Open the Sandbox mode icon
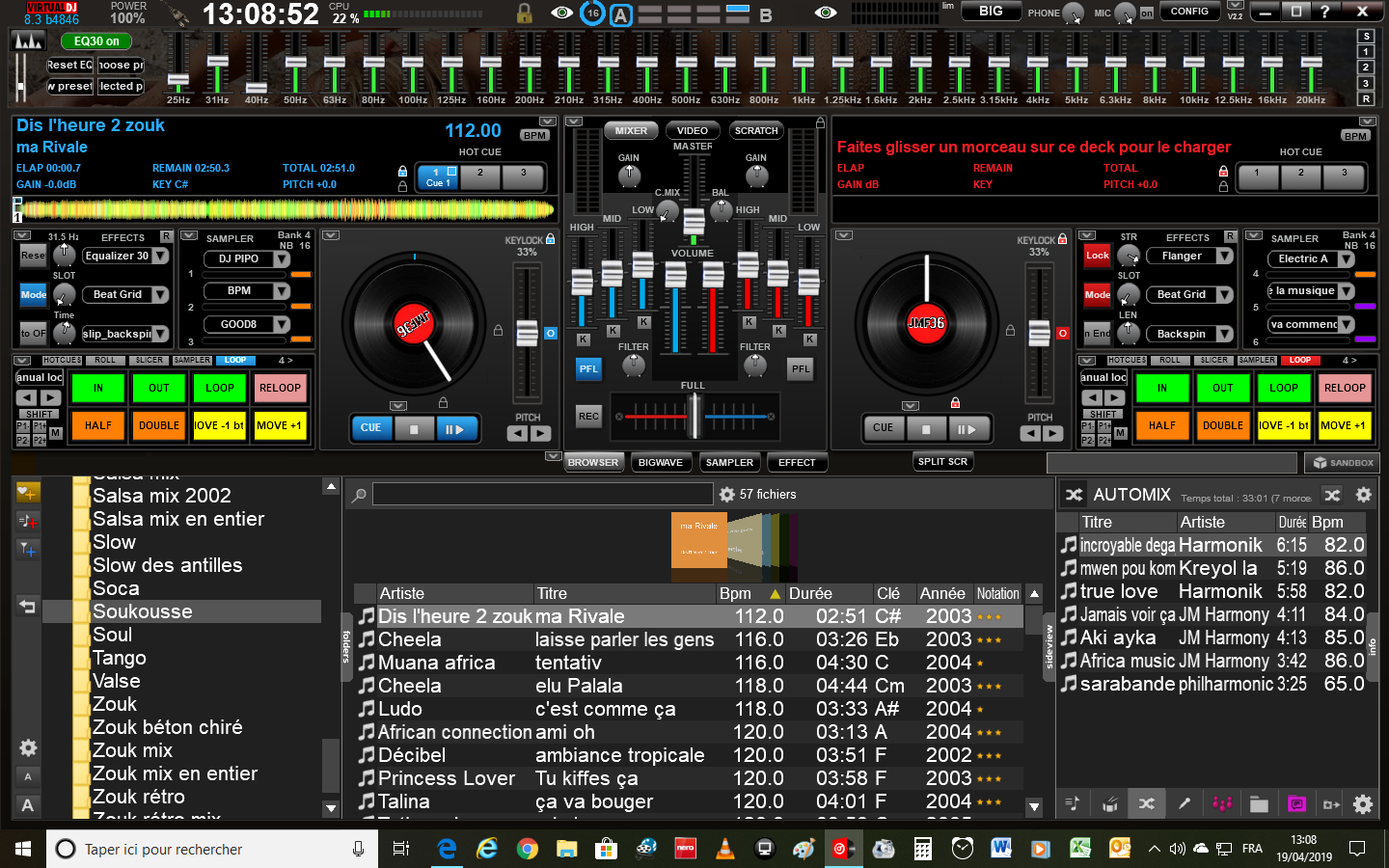1389x868 pixels. pyautogui.click(x=1342, y=463)
